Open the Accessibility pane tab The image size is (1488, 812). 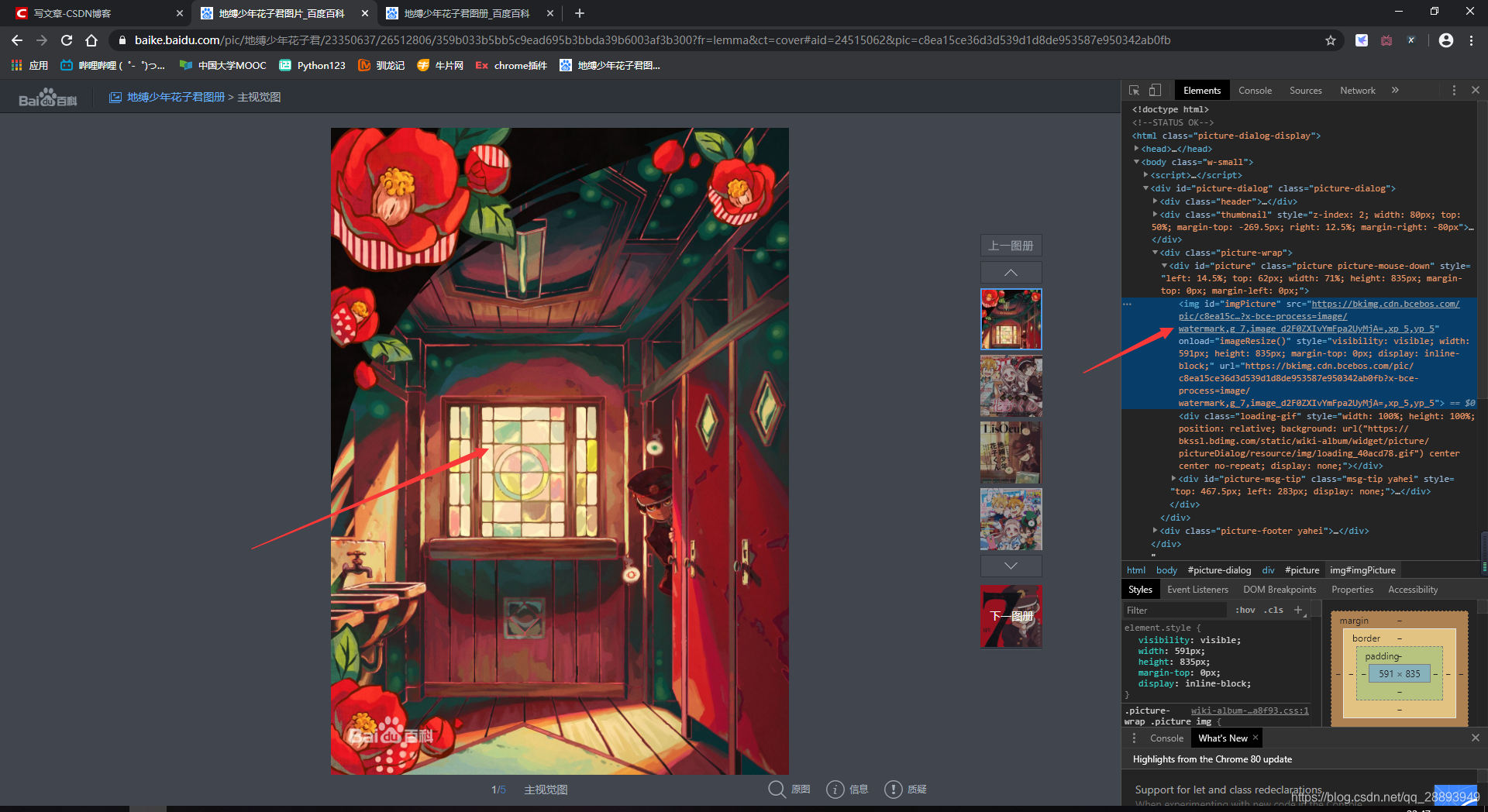click(1413, 590)
